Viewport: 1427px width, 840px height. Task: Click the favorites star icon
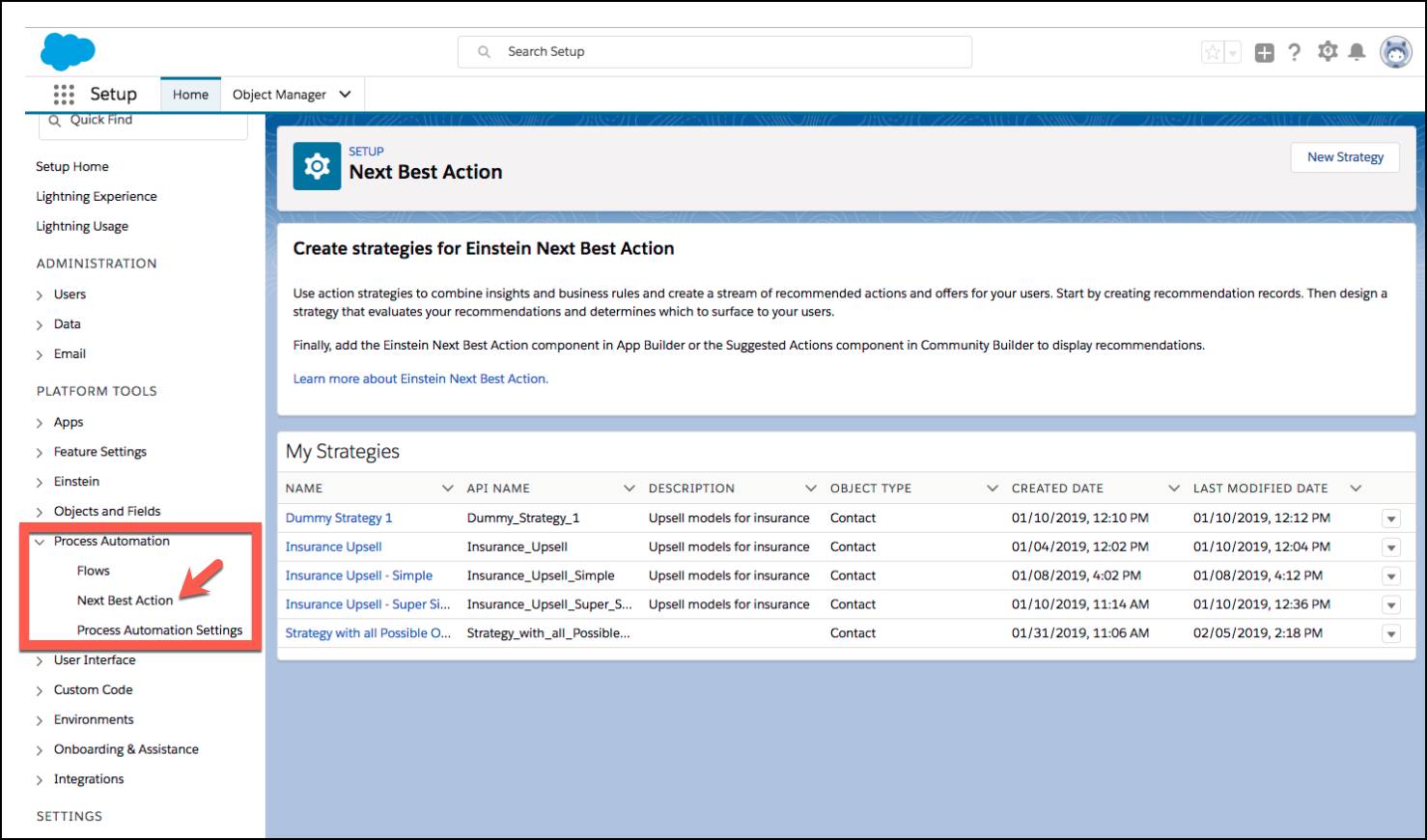coord(1213,52)
